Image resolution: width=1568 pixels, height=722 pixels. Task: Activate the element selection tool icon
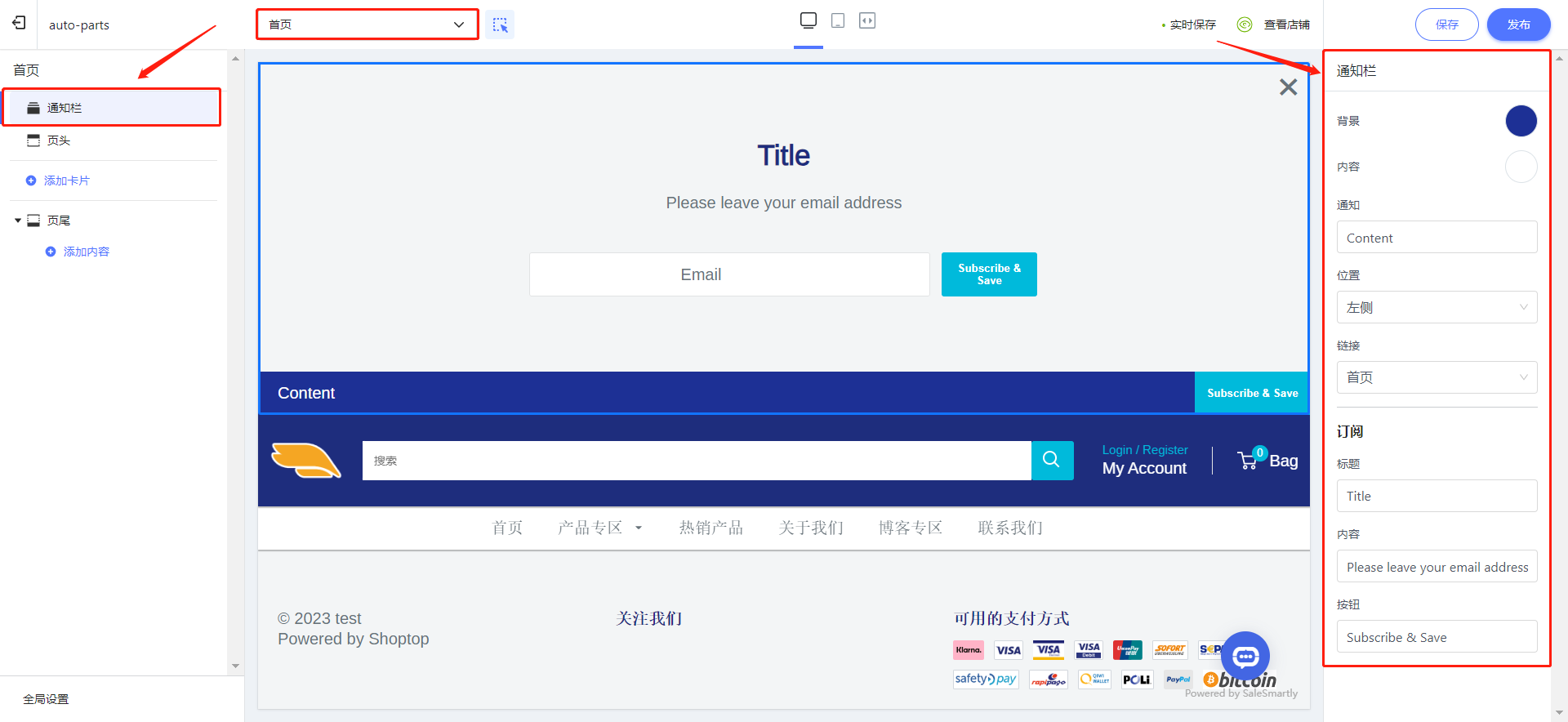[x=500, y=25]
